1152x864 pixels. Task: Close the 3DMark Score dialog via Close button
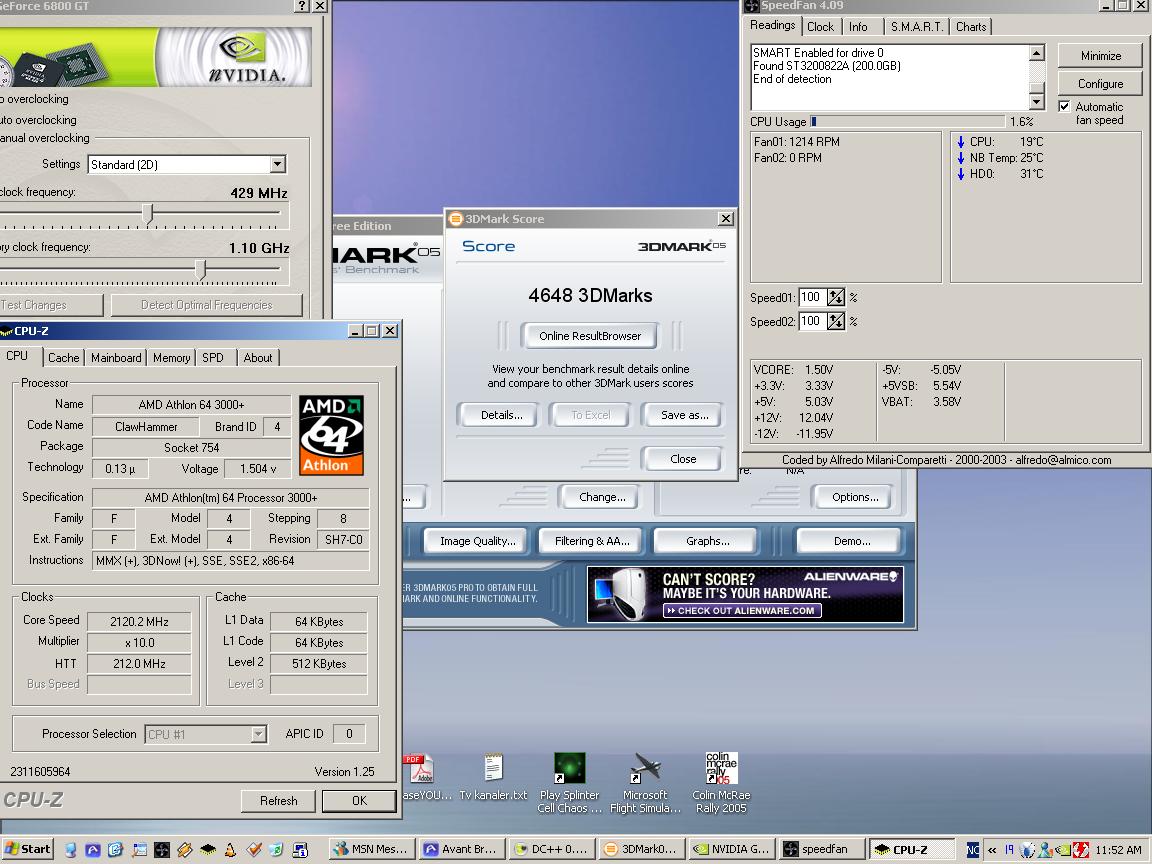[x=683, y=459]
